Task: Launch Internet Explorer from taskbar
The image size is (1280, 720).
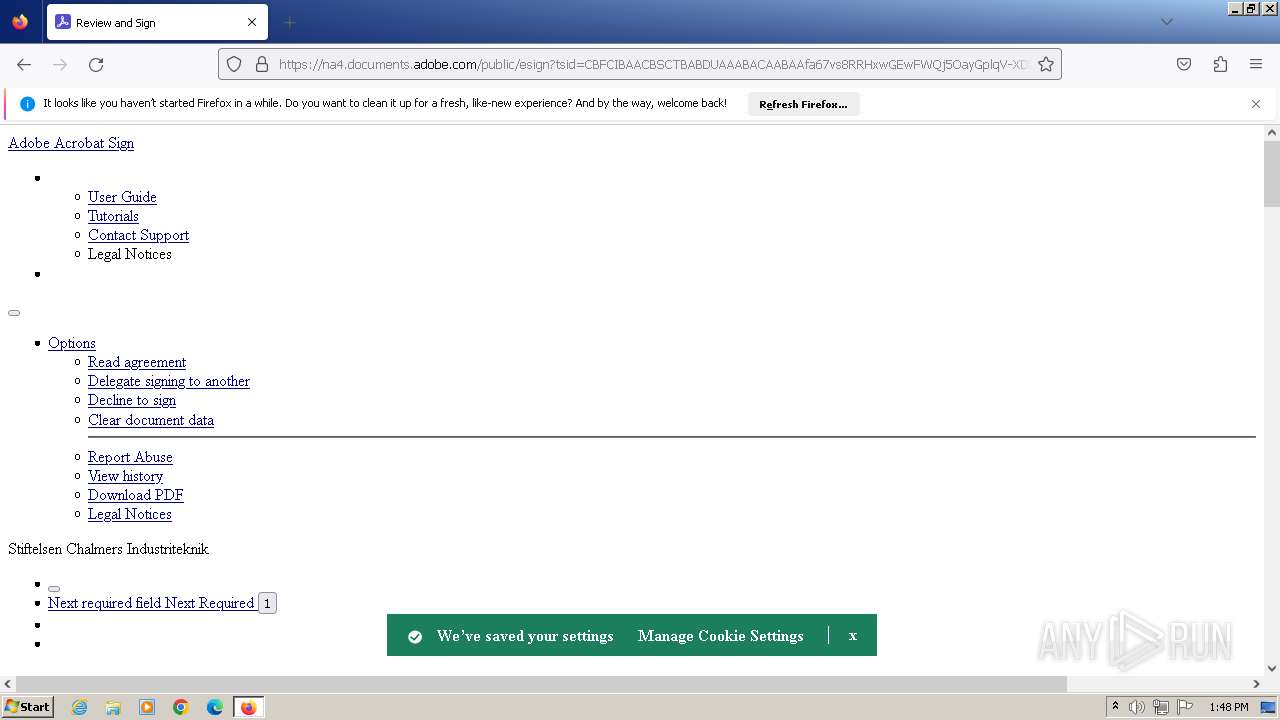Action: click(x=80, y=707)
